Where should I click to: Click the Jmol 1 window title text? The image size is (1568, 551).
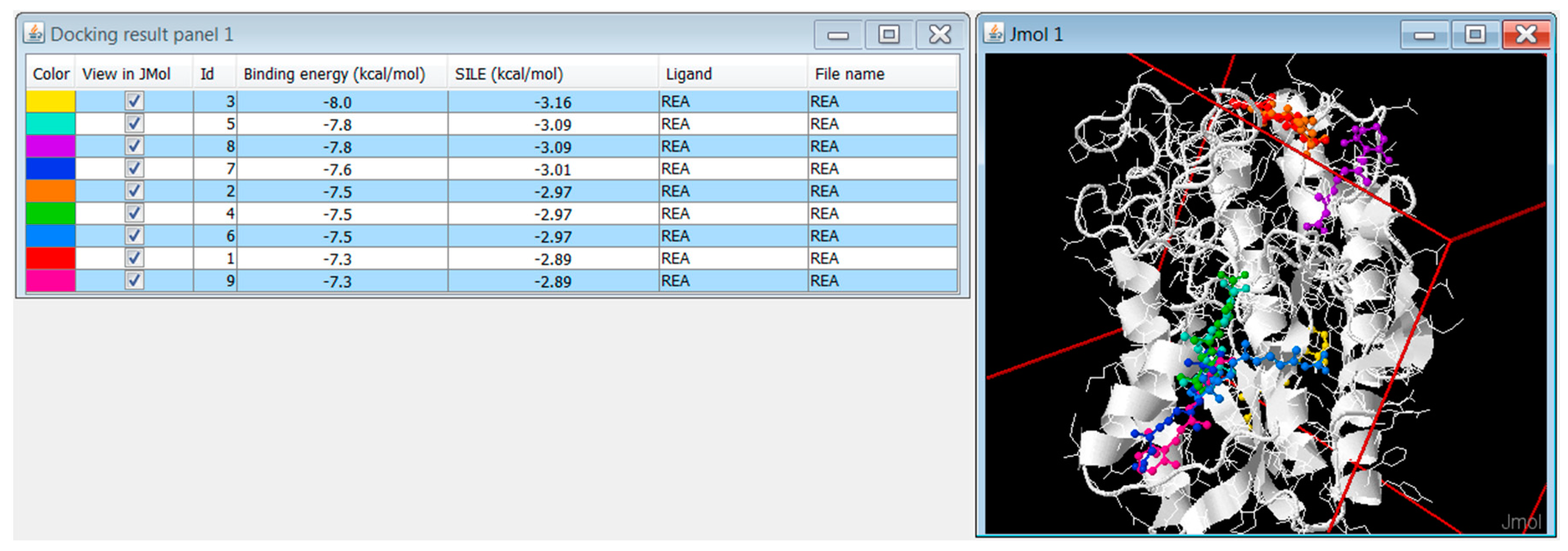[1036, 34]
